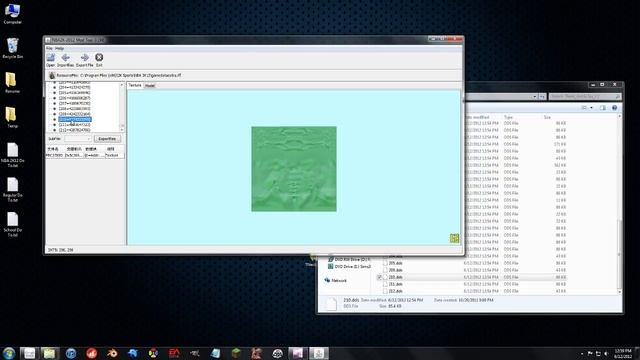This screenshot has width=640, height=360.
Task: Open the SubFile dropdown
Action: click(x=78, y=139)
